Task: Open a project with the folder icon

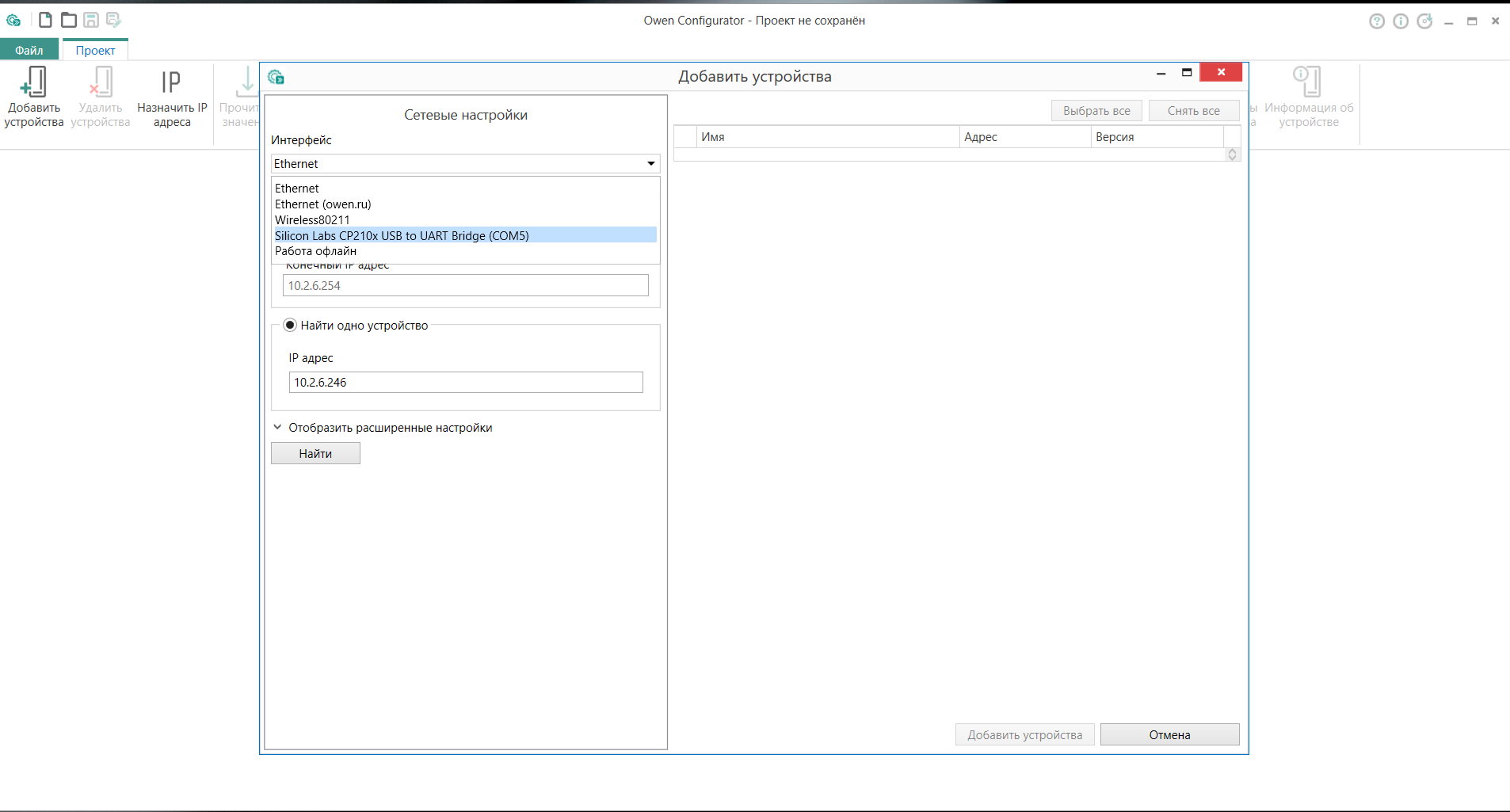Action: point(69,20)
